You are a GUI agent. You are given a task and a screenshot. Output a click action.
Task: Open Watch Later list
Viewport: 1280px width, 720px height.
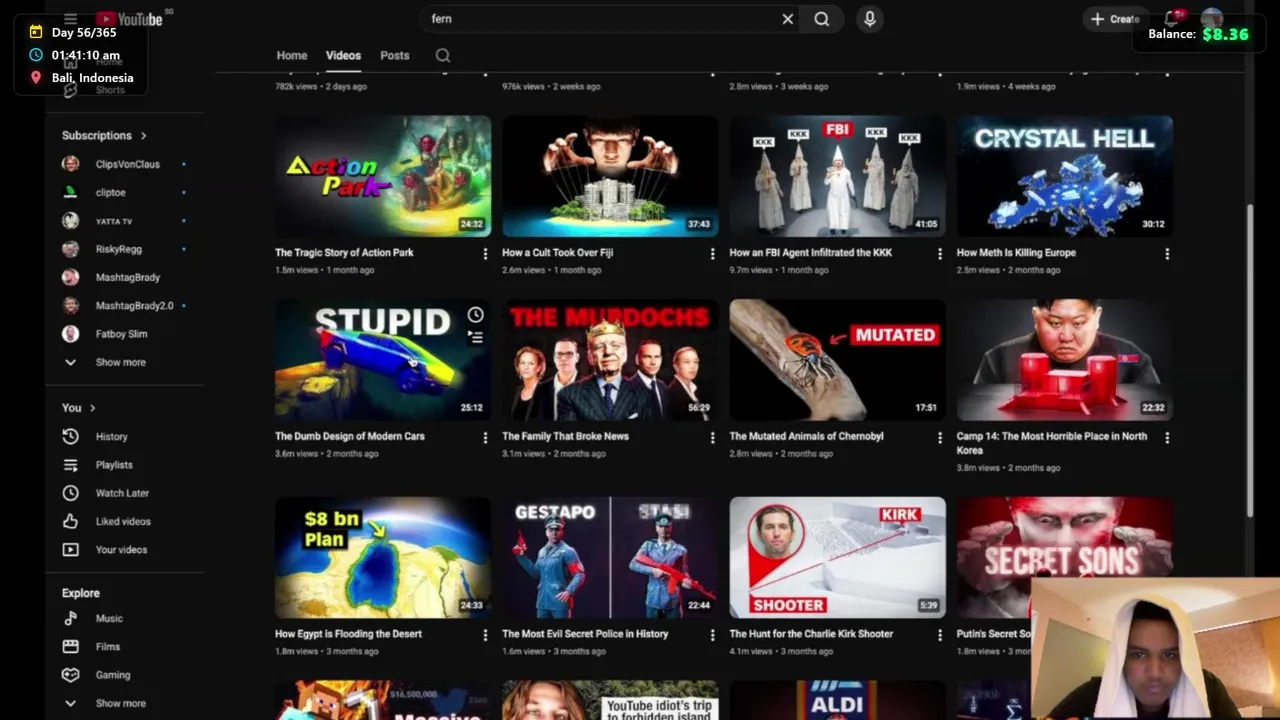point(124,493)
